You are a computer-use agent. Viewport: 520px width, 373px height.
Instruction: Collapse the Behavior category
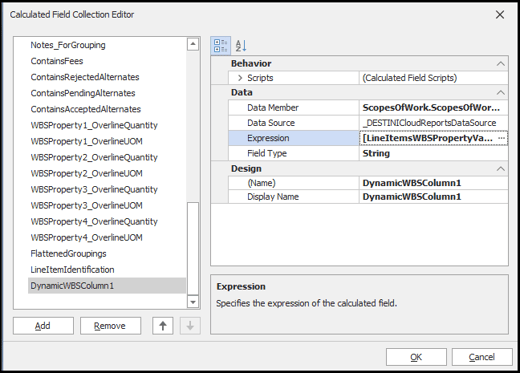(x=500, y=63)
